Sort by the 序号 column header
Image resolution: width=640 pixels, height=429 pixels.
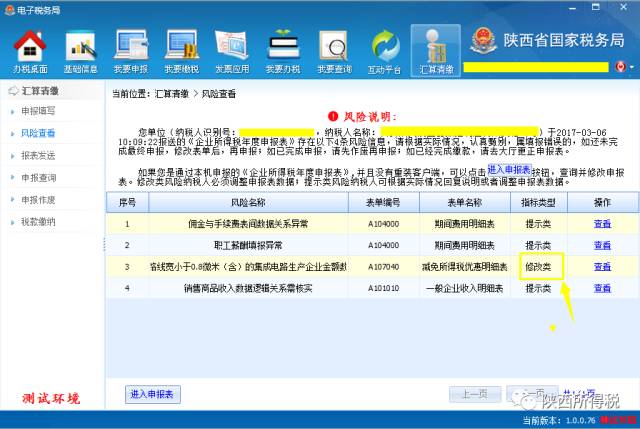[x=127, y=202]
